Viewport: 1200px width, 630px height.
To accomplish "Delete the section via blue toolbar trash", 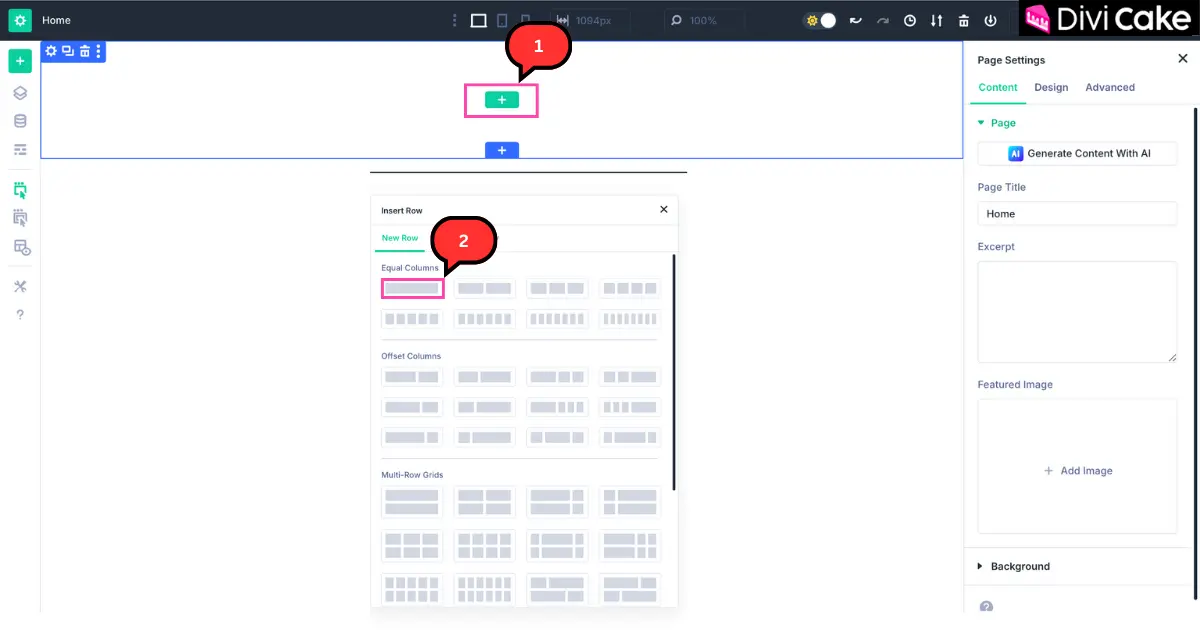I will point(84,51).
